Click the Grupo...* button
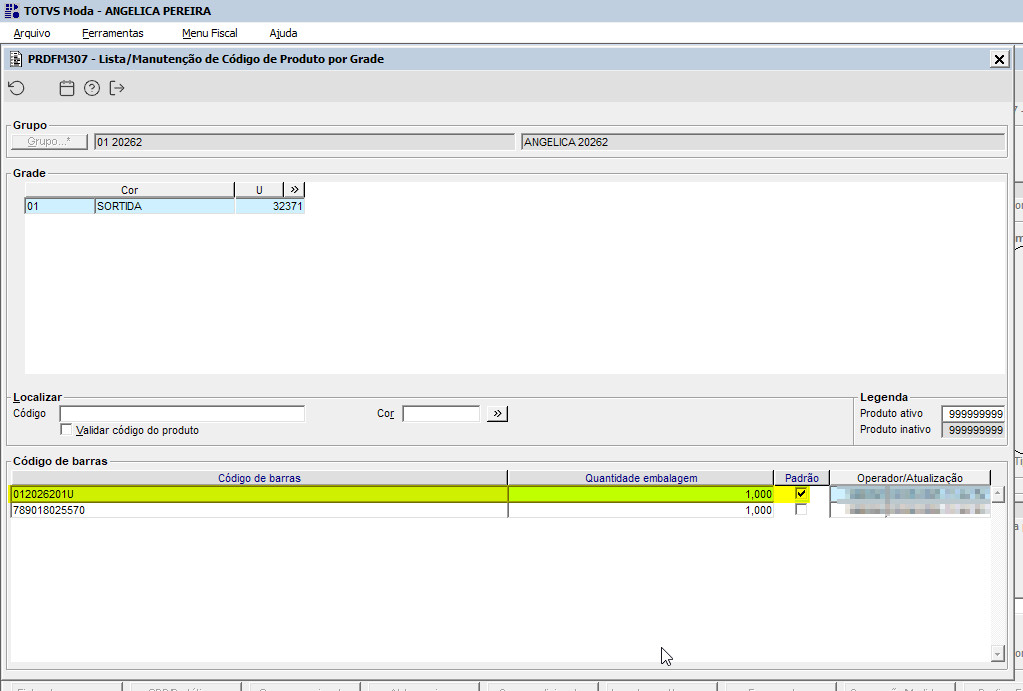 click(50, 142)
